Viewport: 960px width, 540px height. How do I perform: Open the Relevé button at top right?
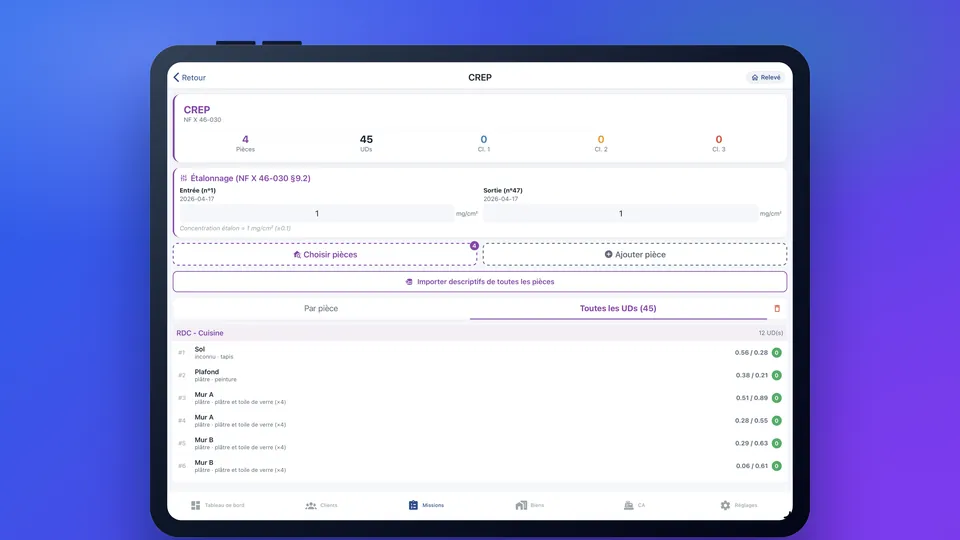[x=766, y=78]
